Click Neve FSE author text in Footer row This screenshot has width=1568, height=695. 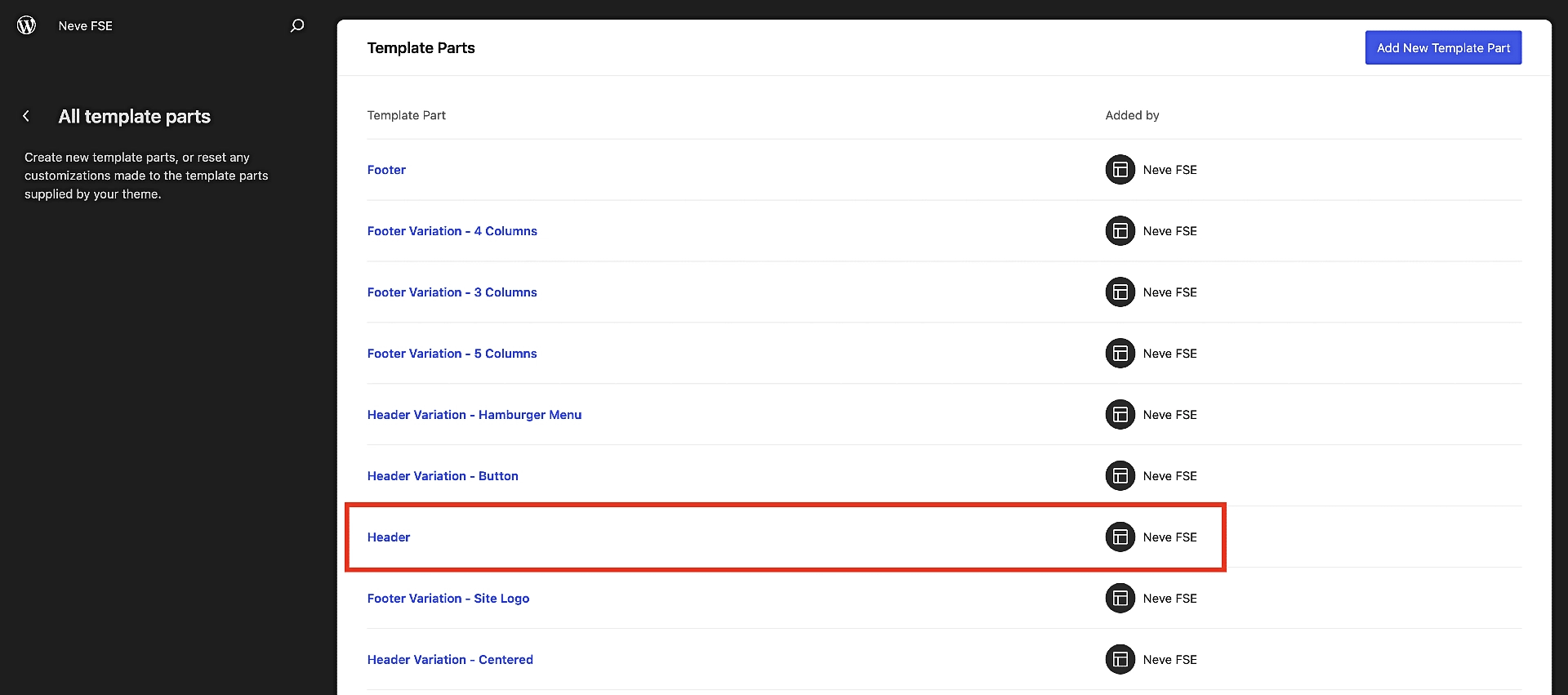pyautogui.click(x=1169, y=170)
